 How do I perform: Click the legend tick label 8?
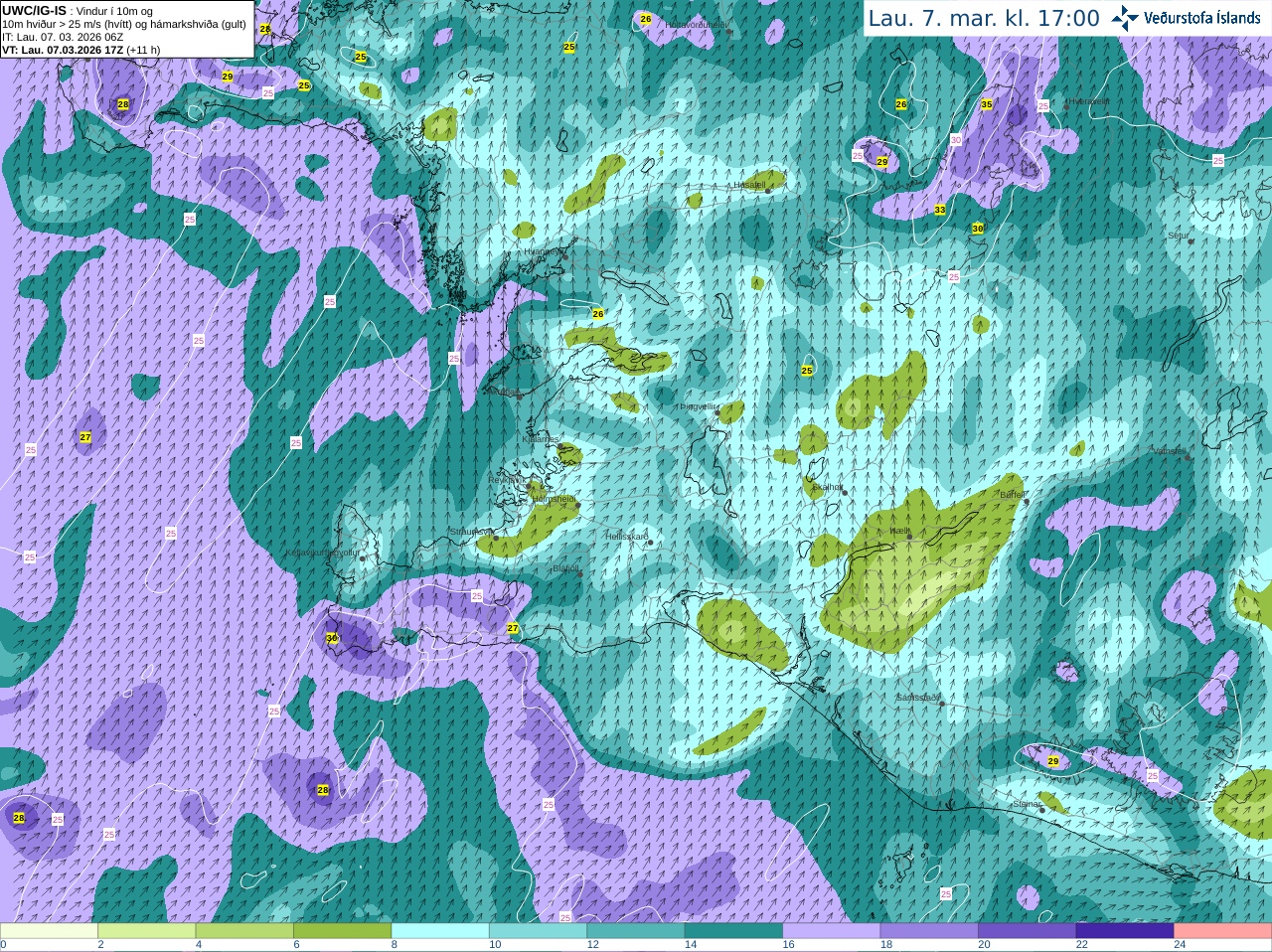395,945
